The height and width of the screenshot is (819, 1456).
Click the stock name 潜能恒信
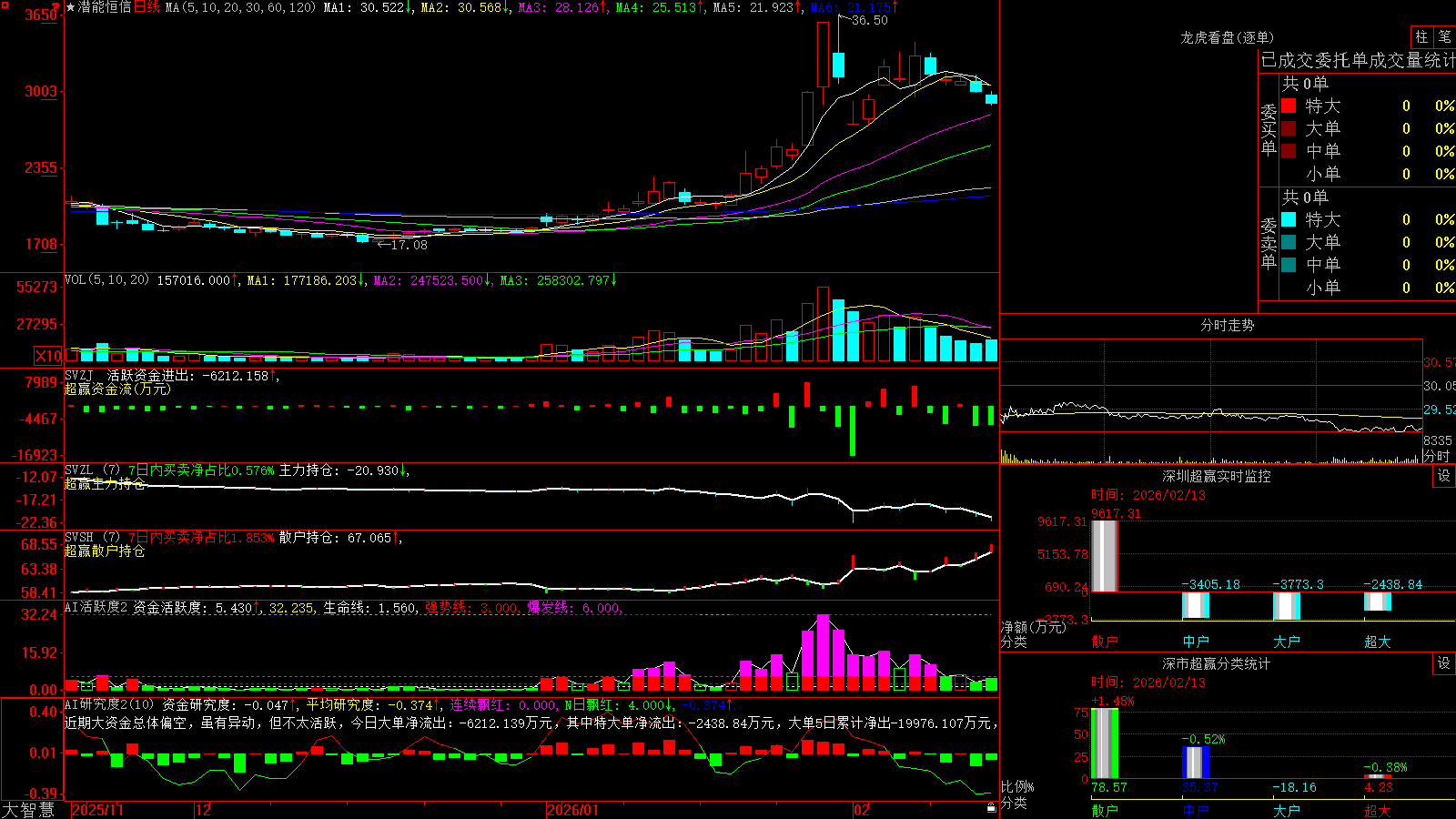(x=105, y=7)
